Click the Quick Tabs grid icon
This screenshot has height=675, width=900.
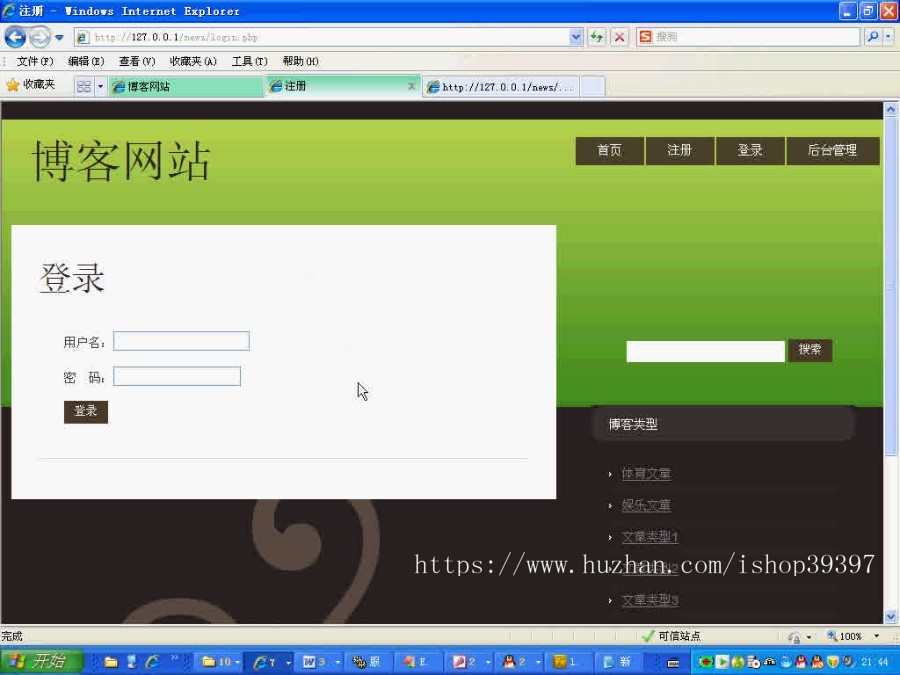[84, 87]
